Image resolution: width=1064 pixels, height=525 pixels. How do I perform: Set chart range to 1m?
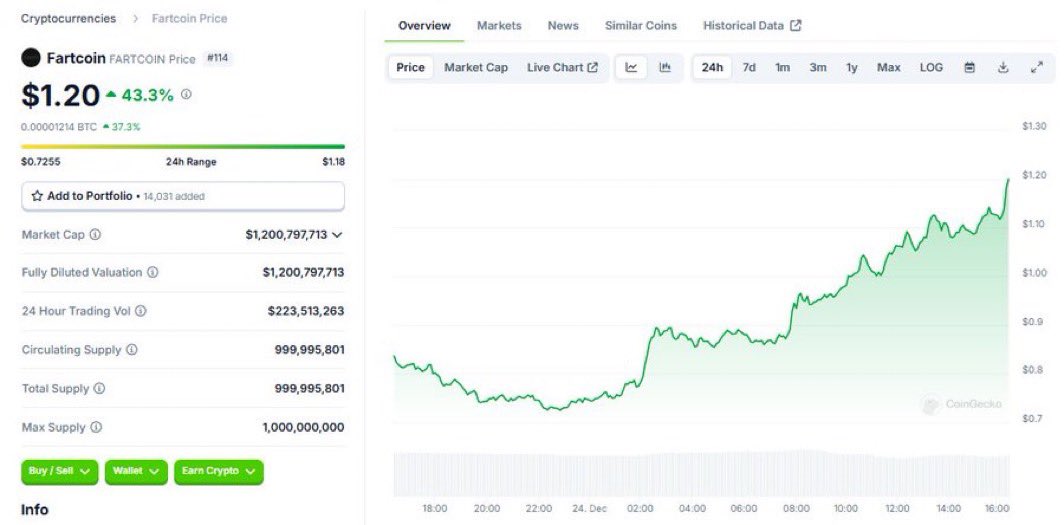782,67
